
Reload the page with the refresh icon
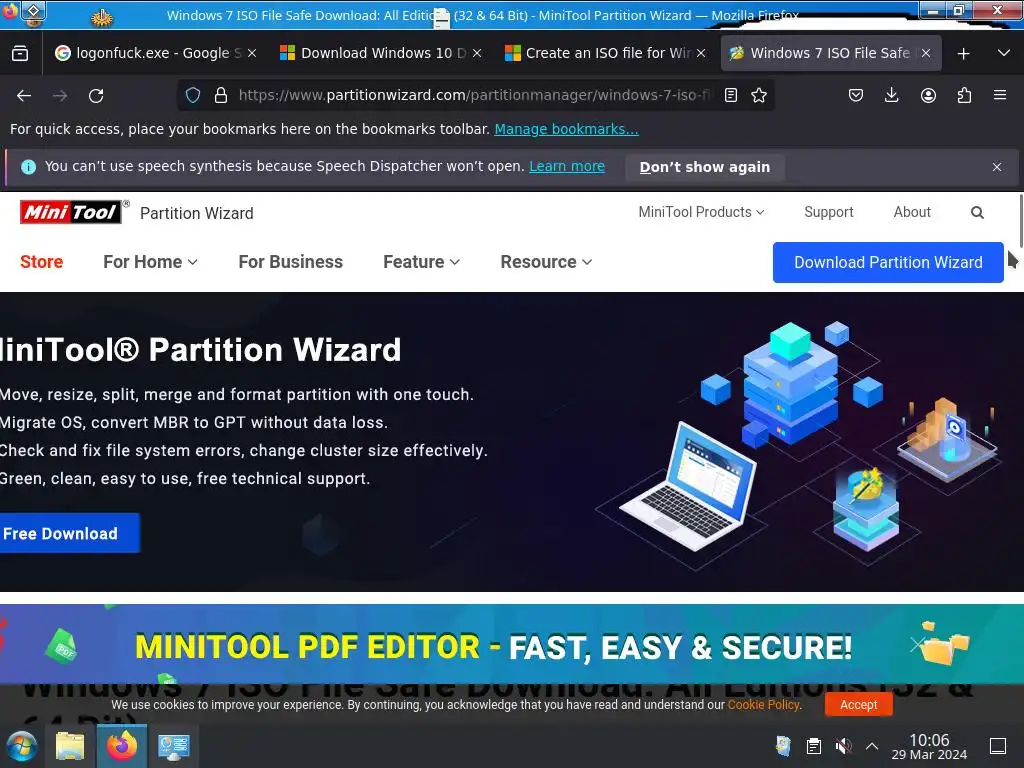pos(96,96)
